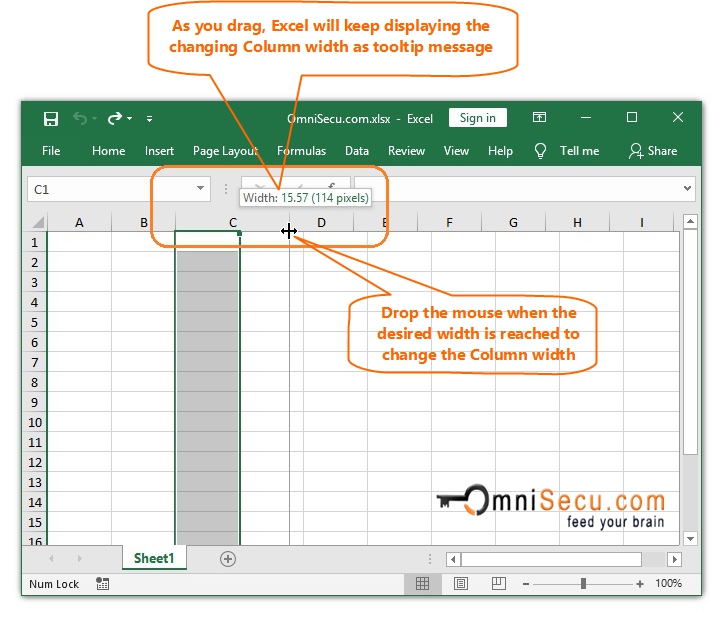Click horizontal scrollbar left arrow
The image size is (725, 621).
tap(453, 560)
